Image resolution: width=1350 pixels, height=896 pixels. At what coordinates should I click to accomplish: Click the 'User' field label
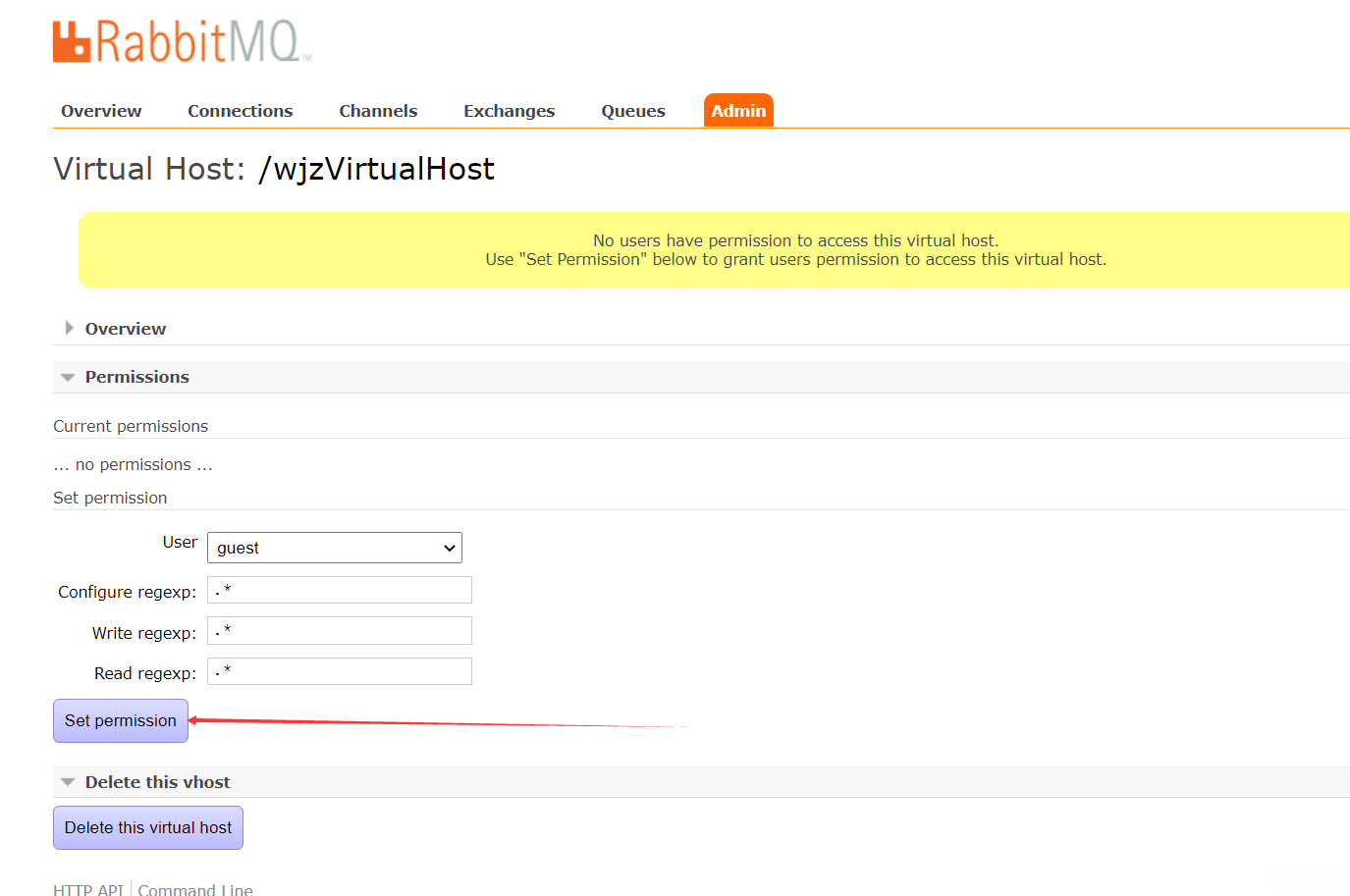tap(180, 542)
